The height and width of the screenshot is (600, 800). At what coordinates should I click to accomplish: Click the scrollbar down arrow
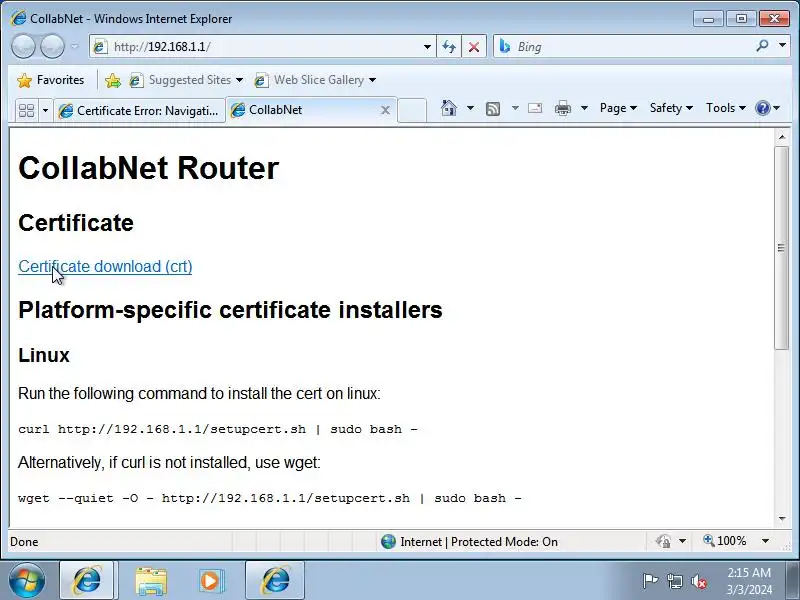[x=782, y=519]
